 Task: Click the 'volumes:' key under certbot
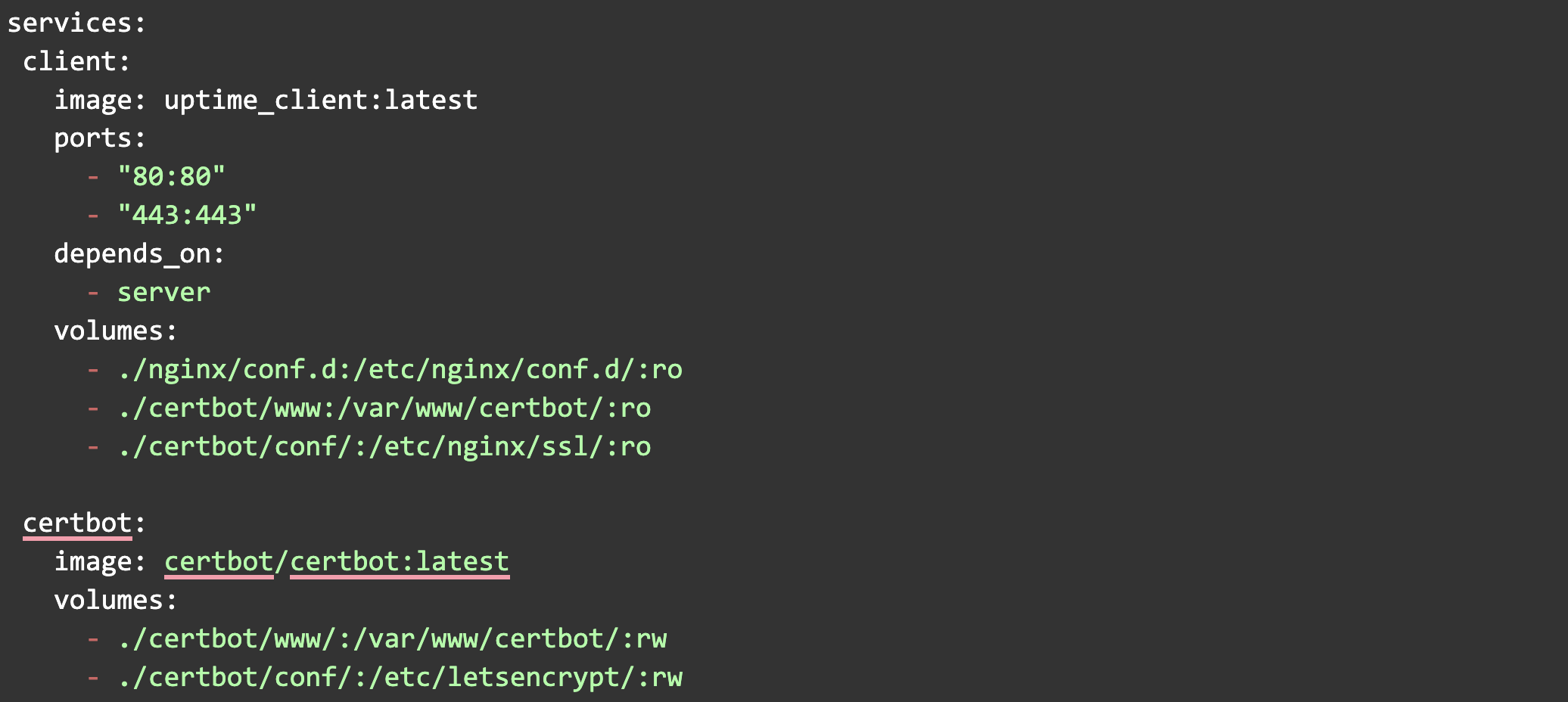tap(115, 601)
